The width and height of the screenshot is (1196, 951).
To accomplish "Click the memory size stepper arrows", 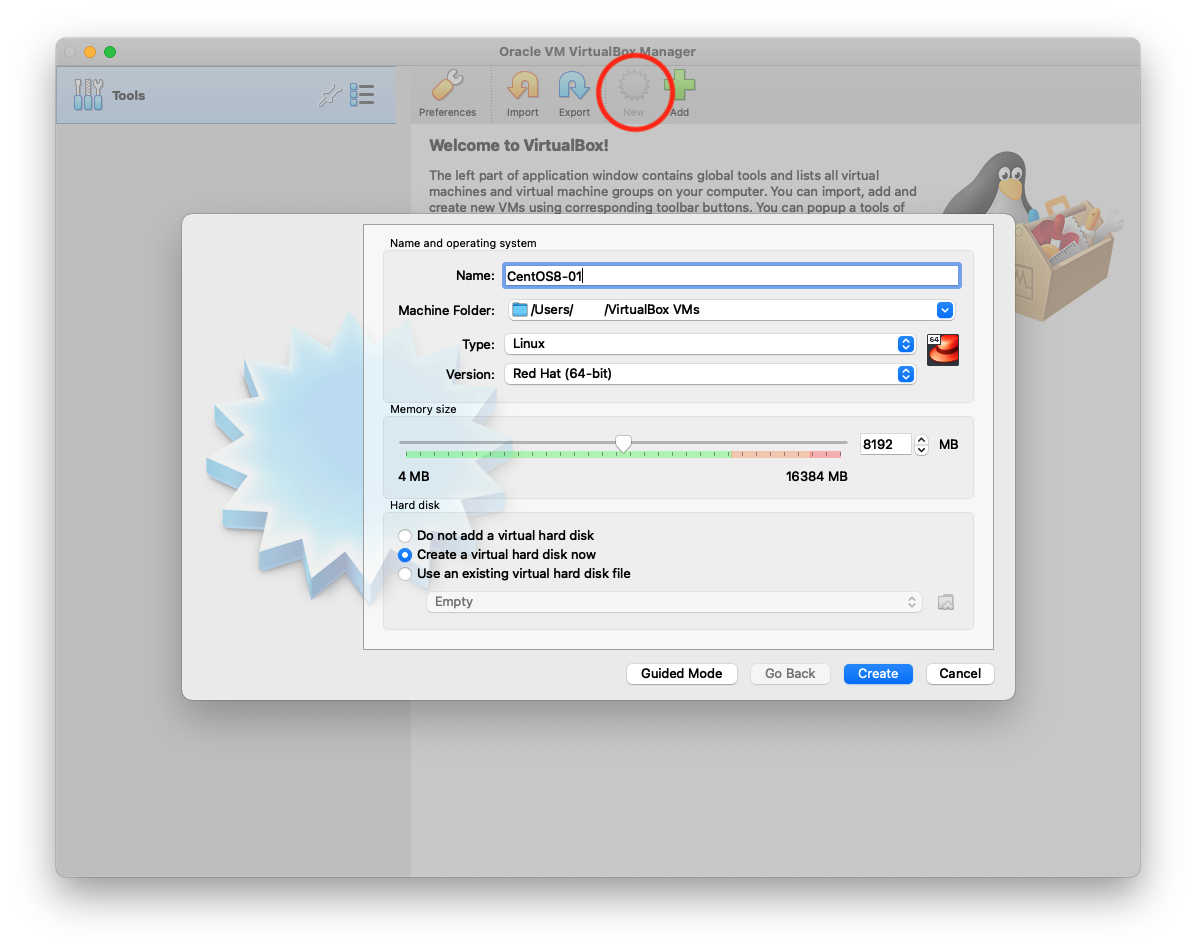I will coord(921,445).
